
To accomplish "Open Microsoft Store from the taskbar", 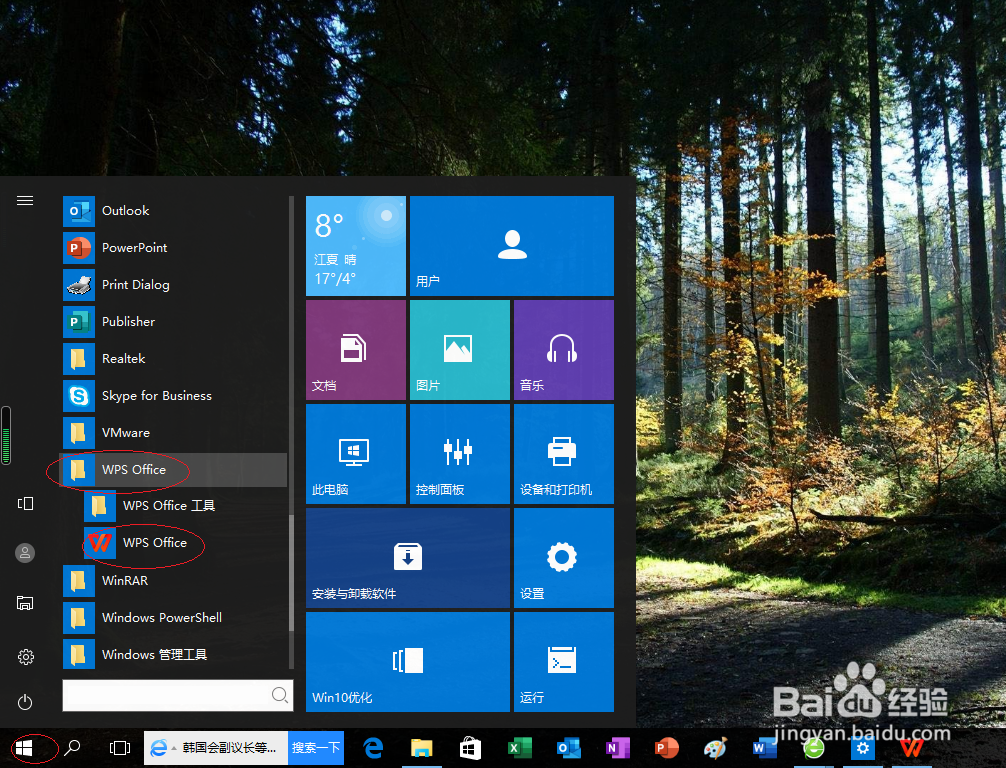I will pyautogui.click(x=470, y=748).
